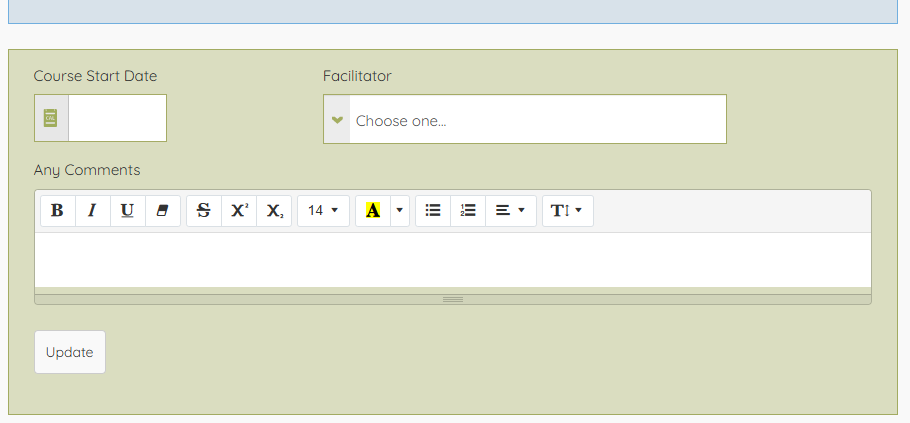Click the calendar icon beside start date
This screenshot has width=910, height=423.
tap(51, 118)
